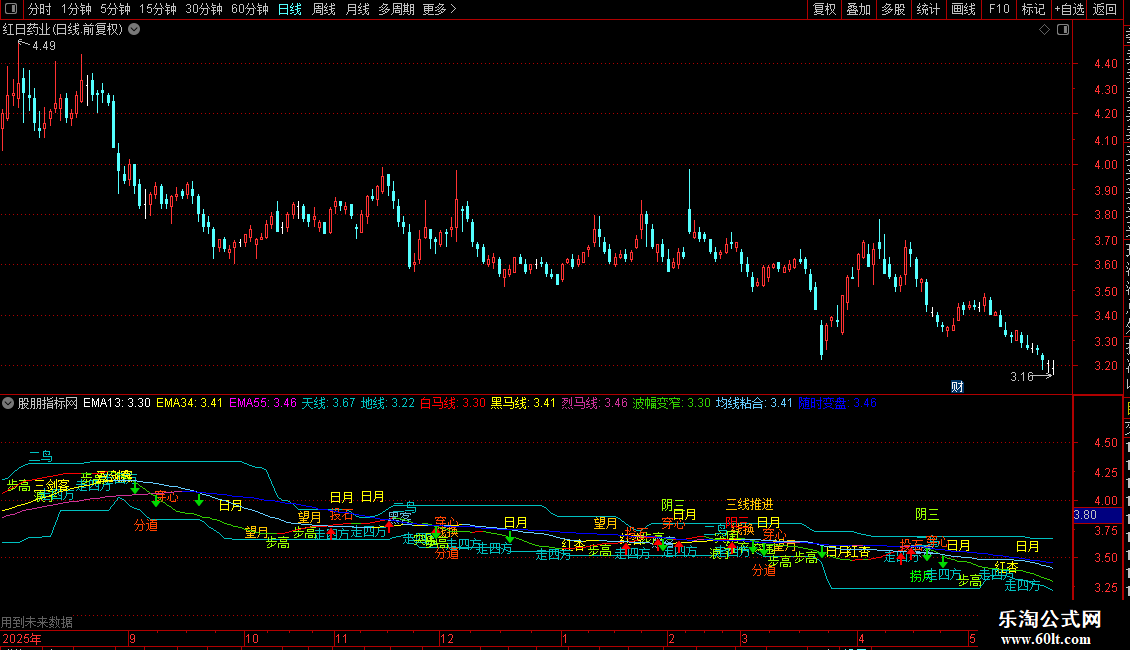Click the 天线: 3.67 value

328,404
